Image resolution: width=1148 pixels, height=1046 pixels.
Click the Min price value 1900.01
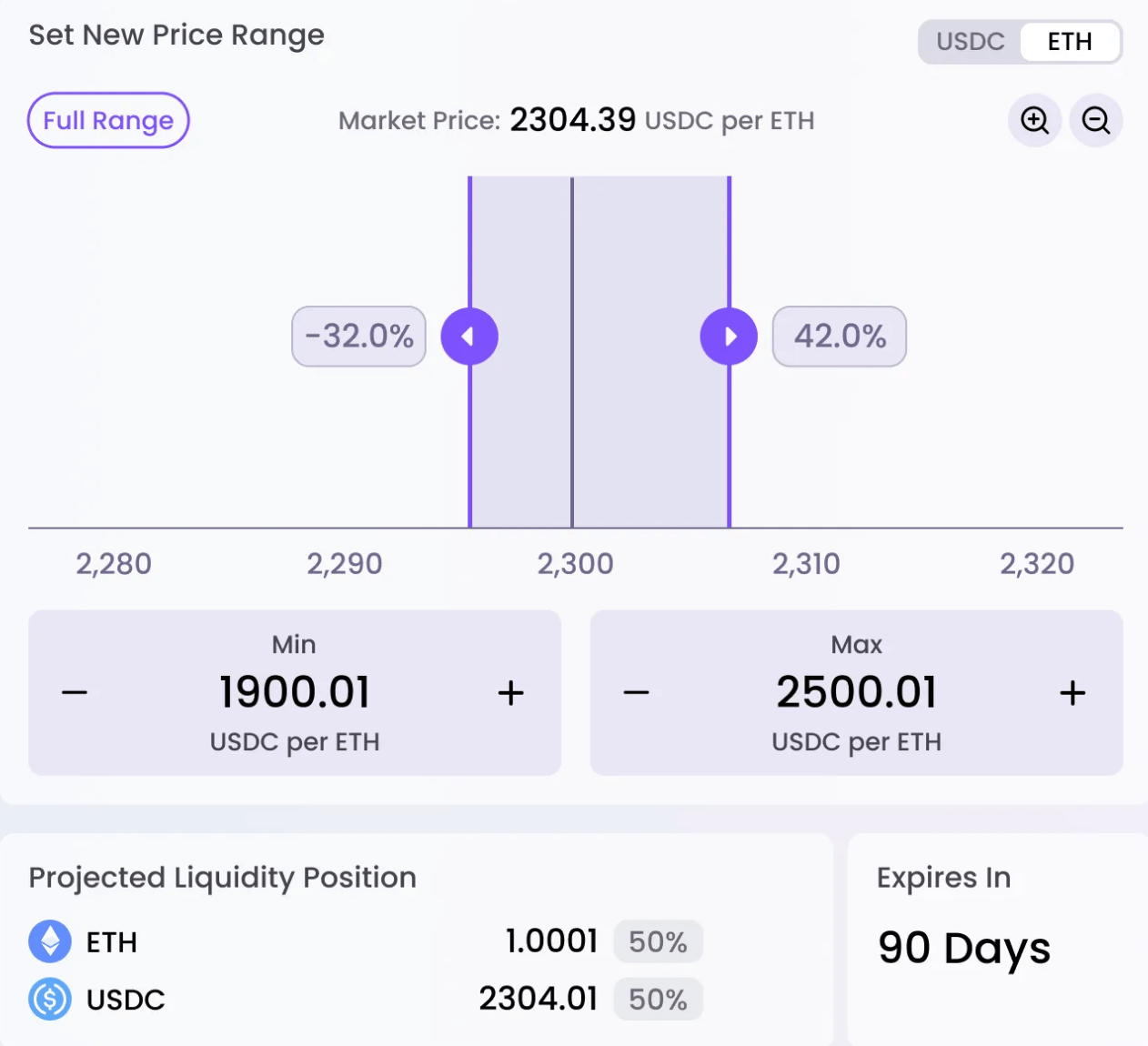point(295,692)
